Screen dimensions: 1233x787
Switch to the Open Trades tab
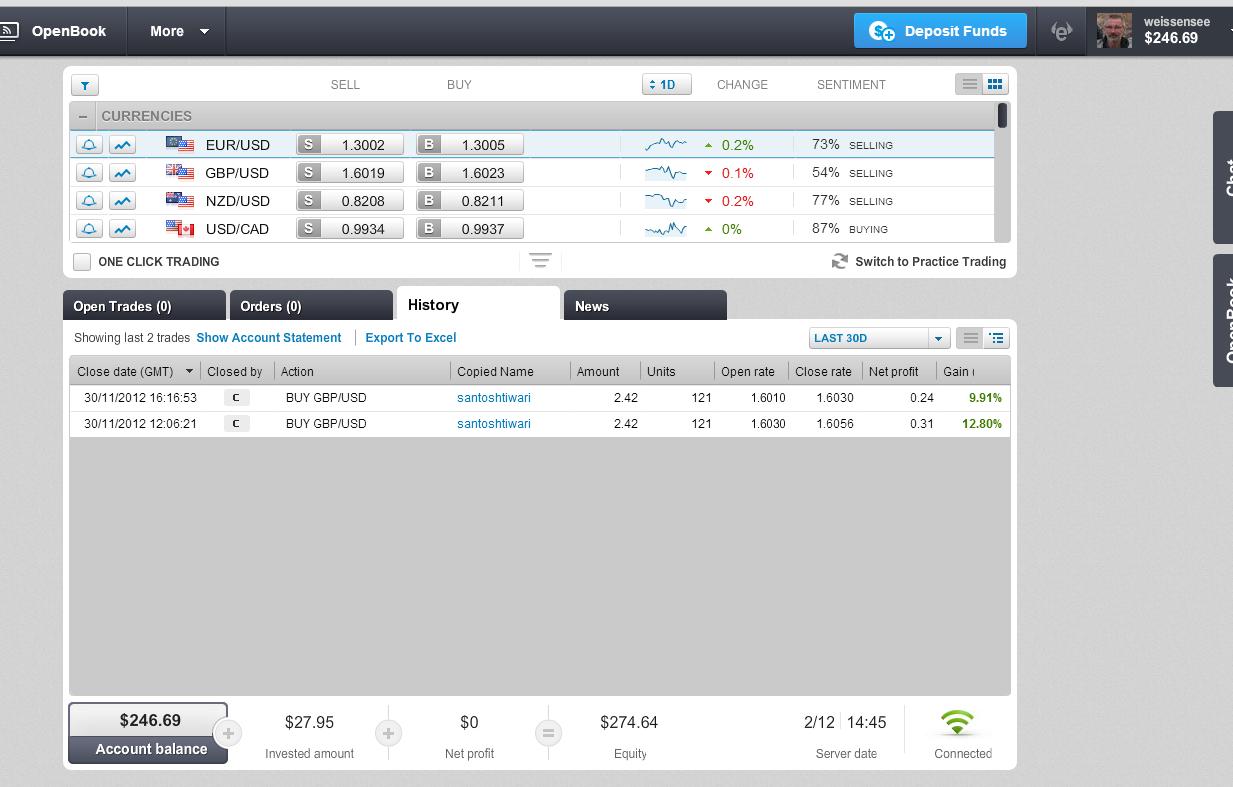tap(144, 306)
